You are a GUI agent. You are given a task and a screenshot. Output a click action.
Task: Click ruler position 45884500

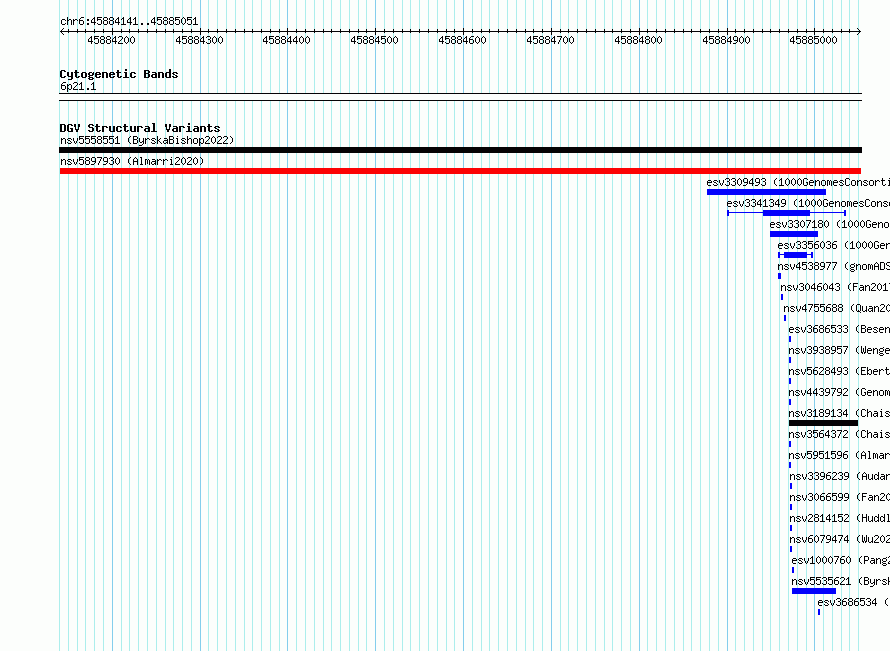pos(375,40)
